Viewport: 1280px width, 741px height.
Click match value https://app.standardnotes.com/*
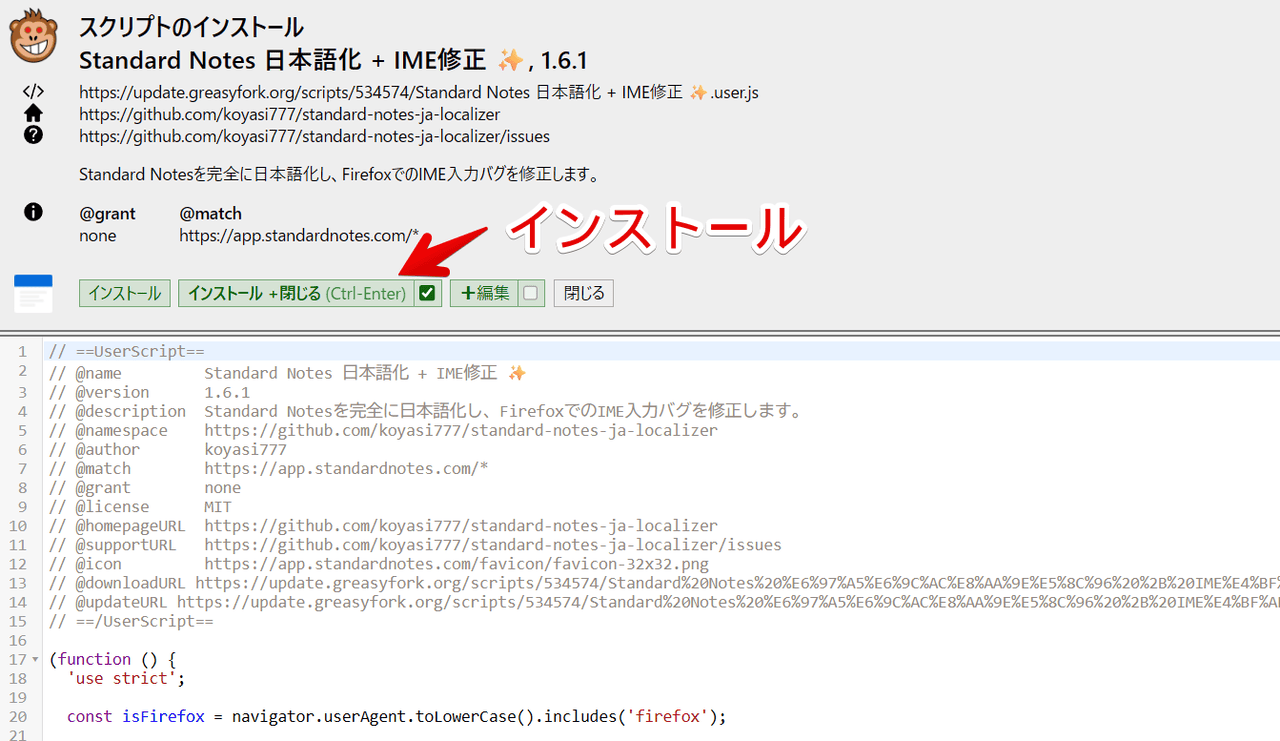299,236
